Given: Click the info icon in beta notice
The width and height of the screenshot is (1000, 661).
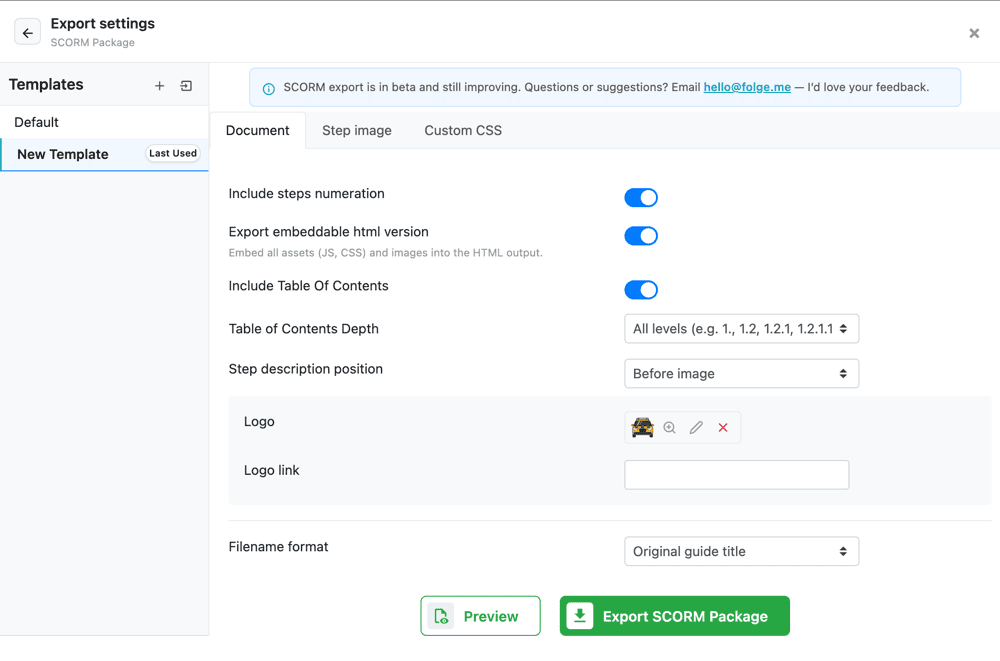Looking at the screenshot, I should tap(268, 89).
